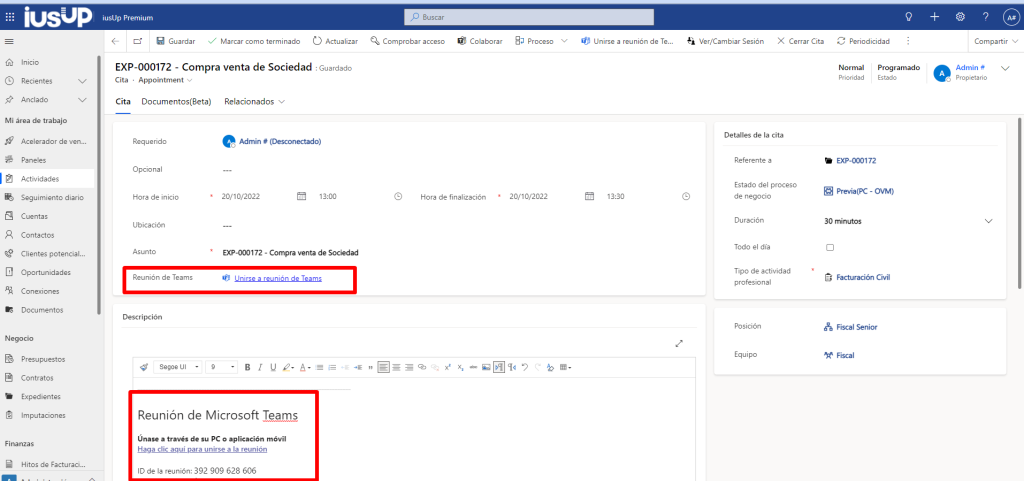Image resolution: width=1024 pixels, height=481 pixels.
Task: Open start time clock picker
Action: click(398, 196)
